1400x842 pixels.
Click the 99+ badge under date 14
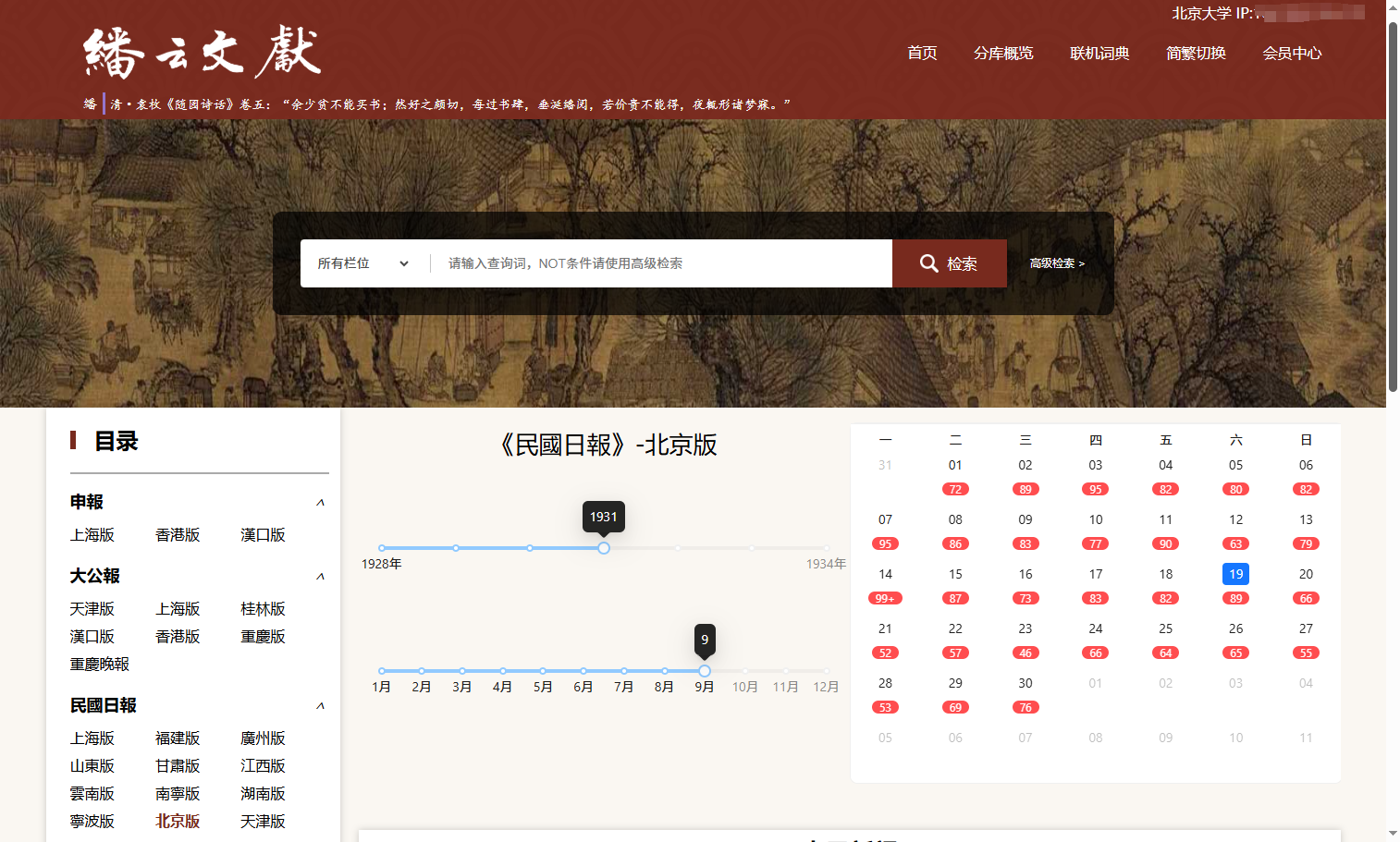pos(885,598)
